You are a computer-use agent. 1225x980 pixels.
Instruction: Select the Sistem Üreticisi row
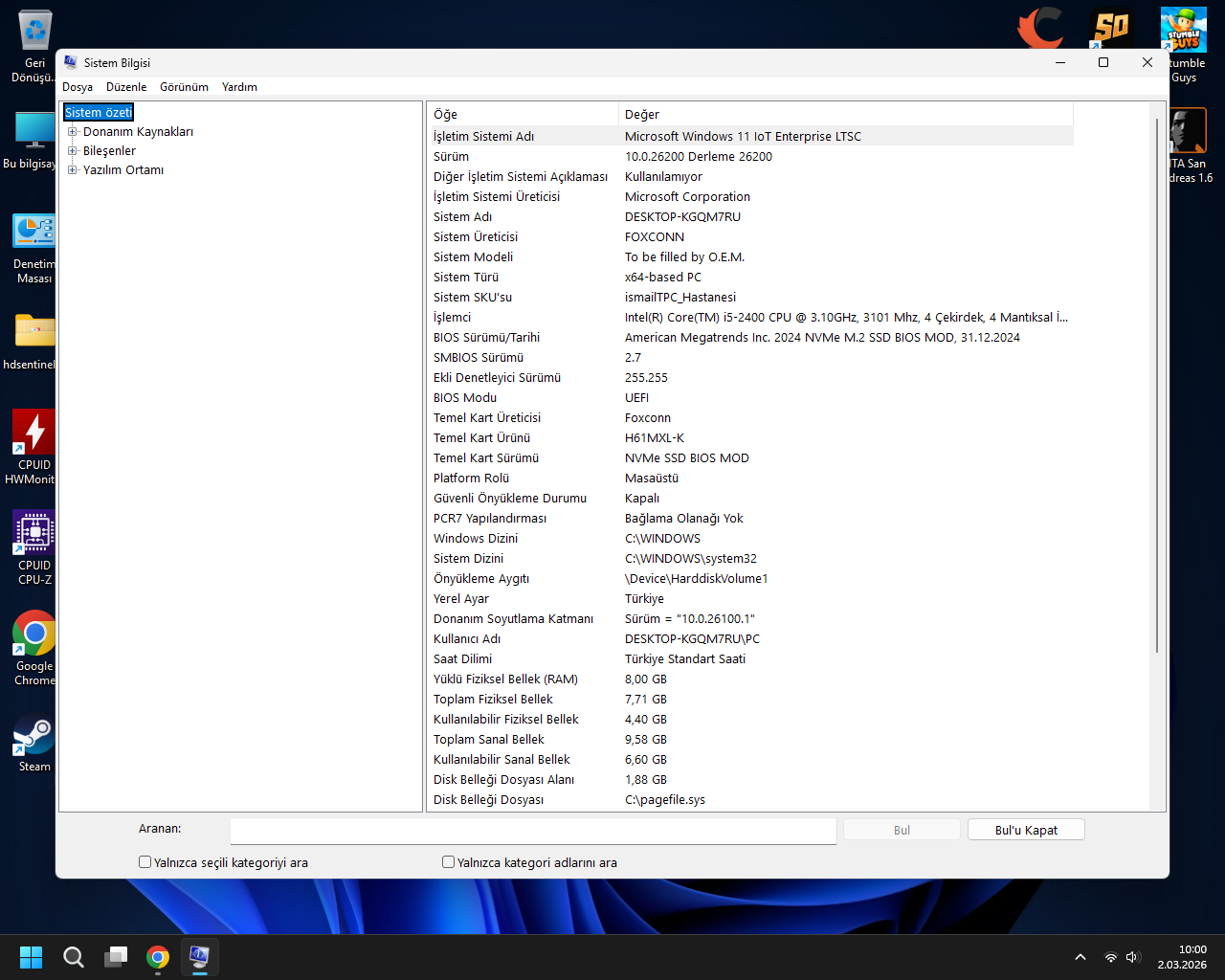pyautogui.click(x=750, y=237)
